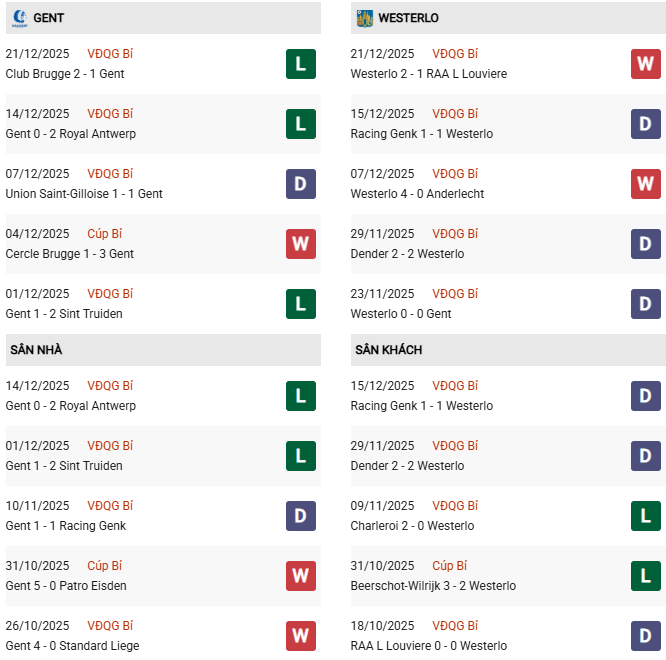Click the W badge for Cercle Brugge 1 - 3 Gent

point(301,244)
